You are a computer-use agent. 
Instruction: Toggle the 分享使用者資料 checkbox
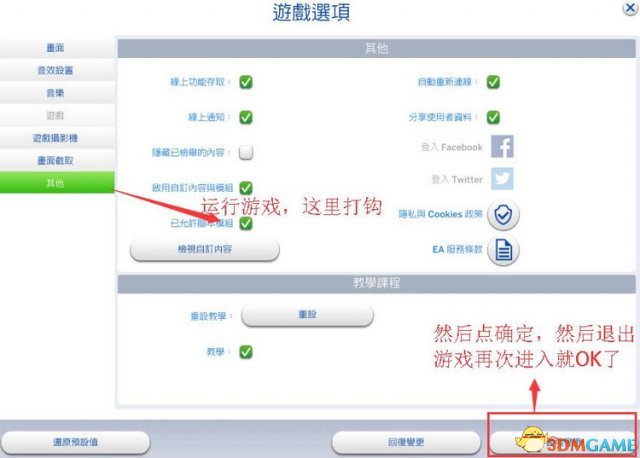coord(493,117)
